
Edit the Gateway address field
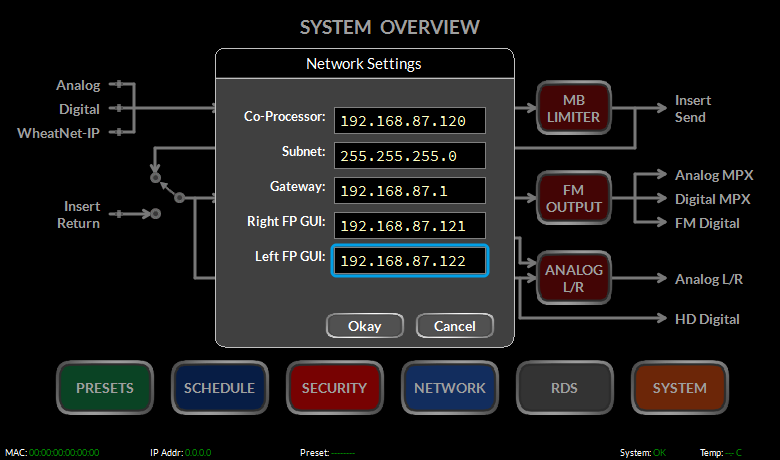coord(409,190)
